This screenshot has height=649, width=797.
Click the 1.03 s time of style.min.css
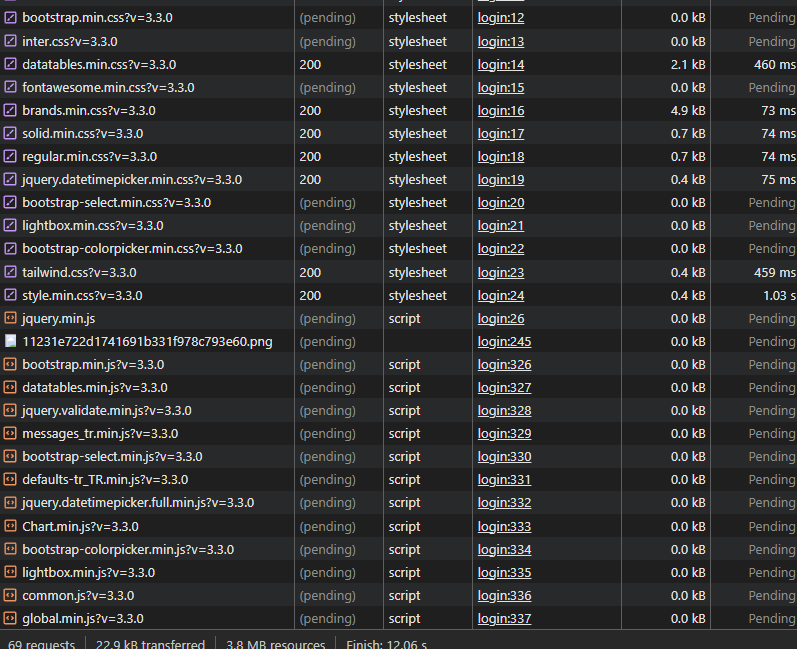779,295
